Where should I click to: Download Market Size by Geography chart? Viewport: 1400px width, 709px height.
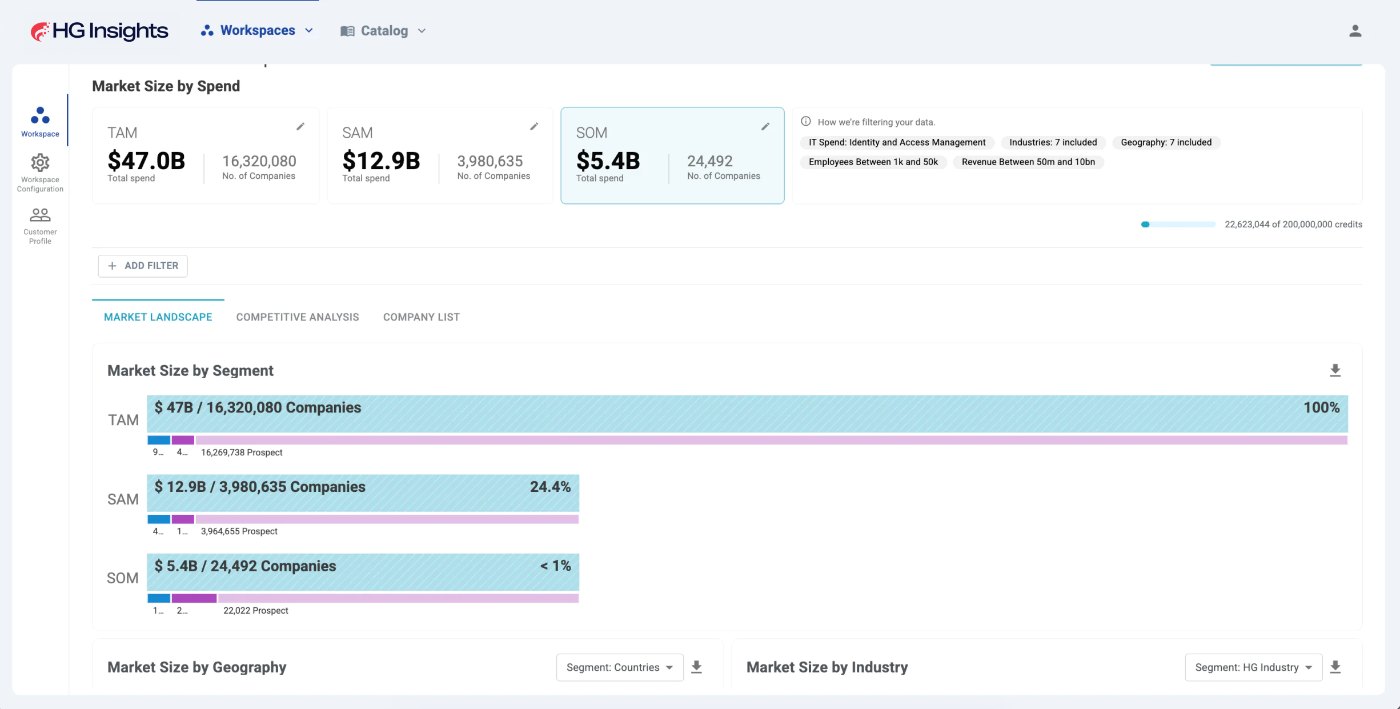697,667
